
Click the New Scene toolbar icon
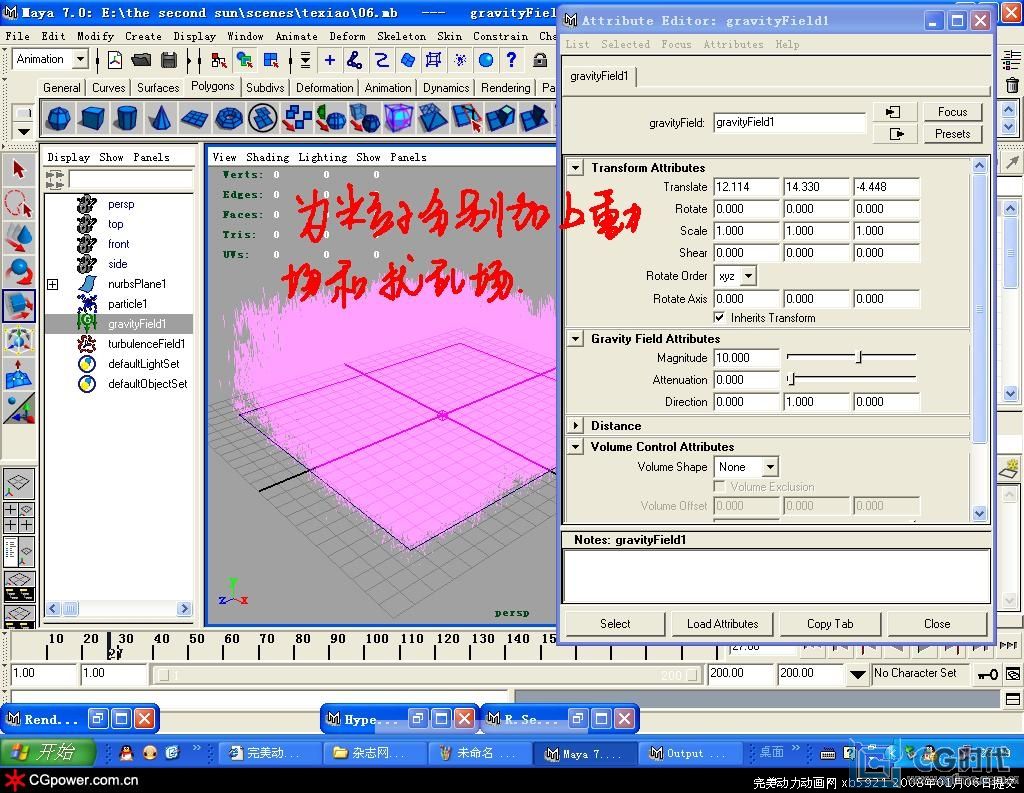(115, 60)
